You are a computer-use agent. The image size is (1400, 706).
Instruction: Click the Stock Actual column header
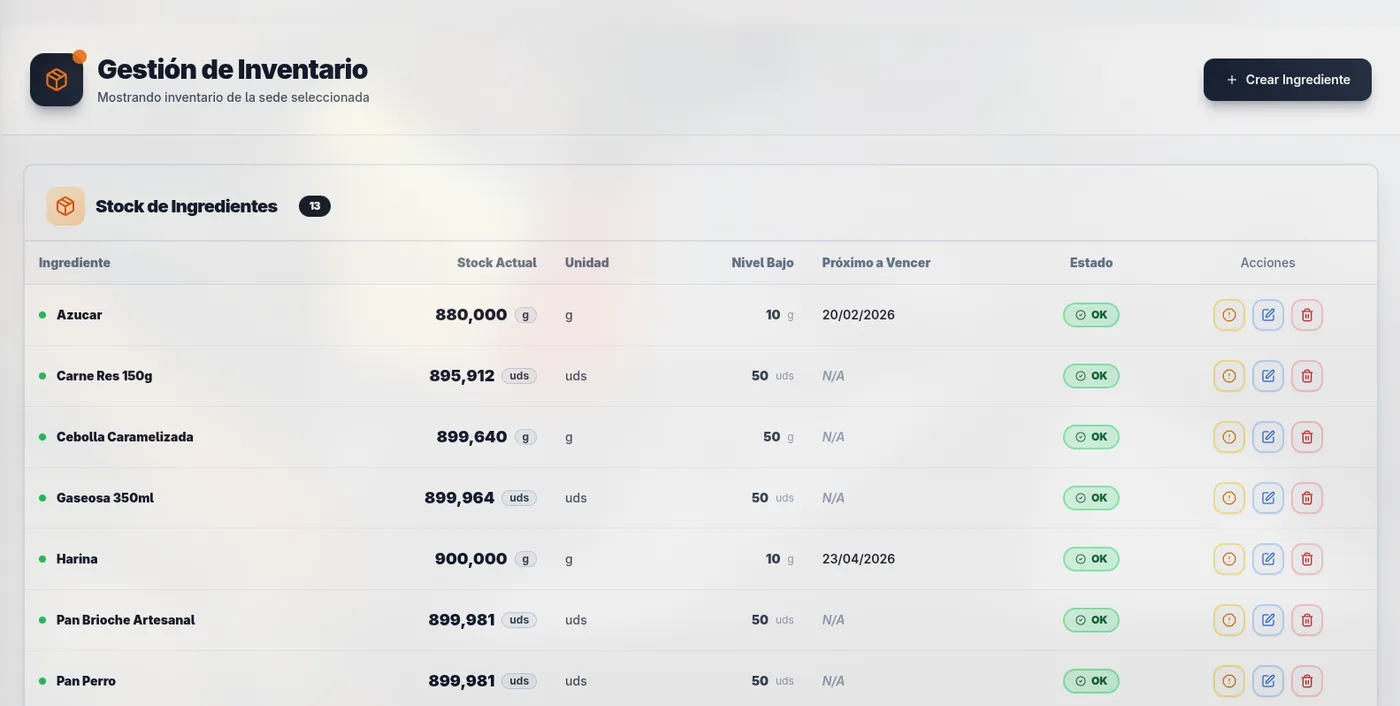[x=497, y=263]
